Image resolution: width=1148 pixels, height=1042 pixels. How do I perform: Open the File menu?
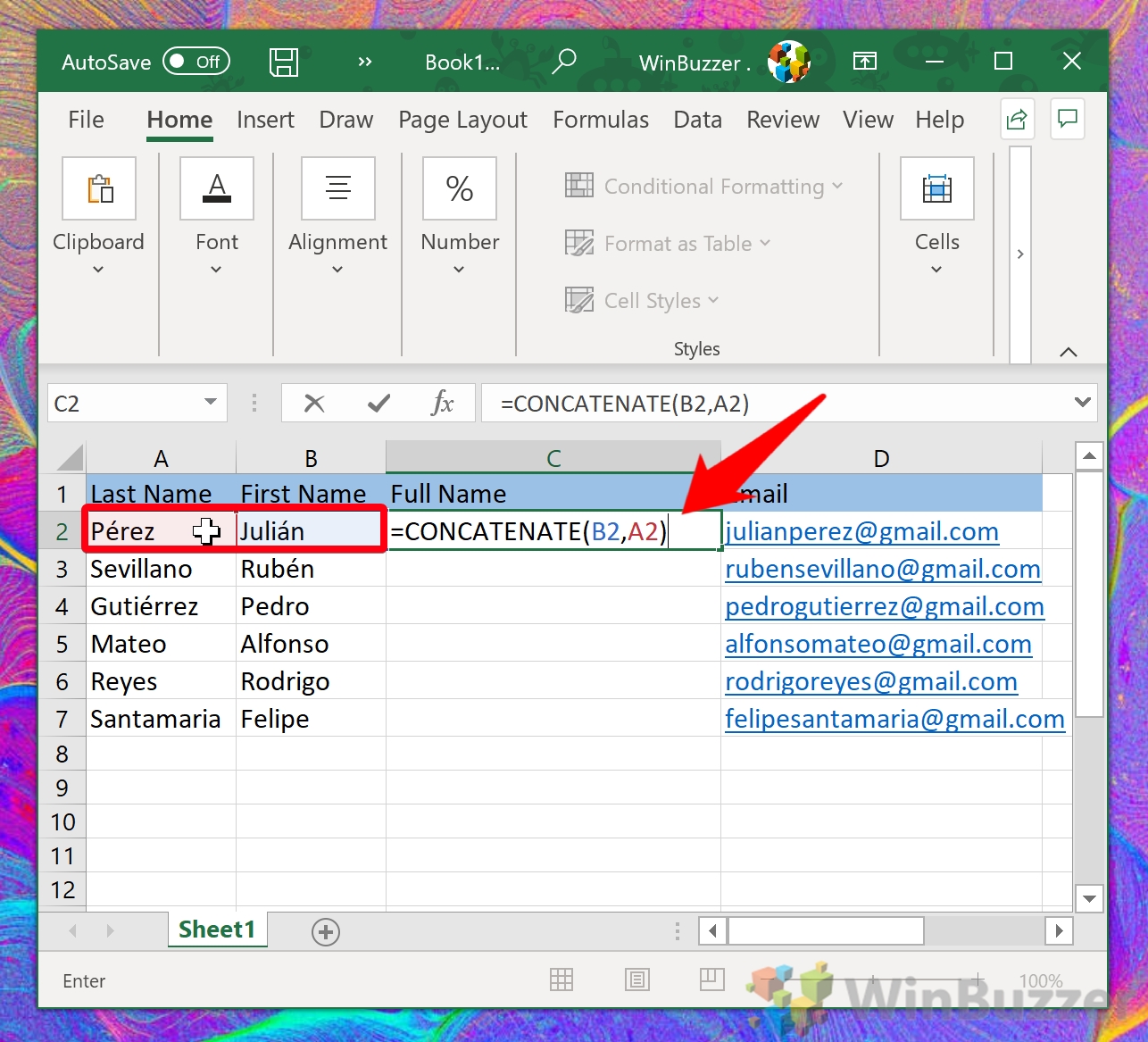(x=86, y=120)
